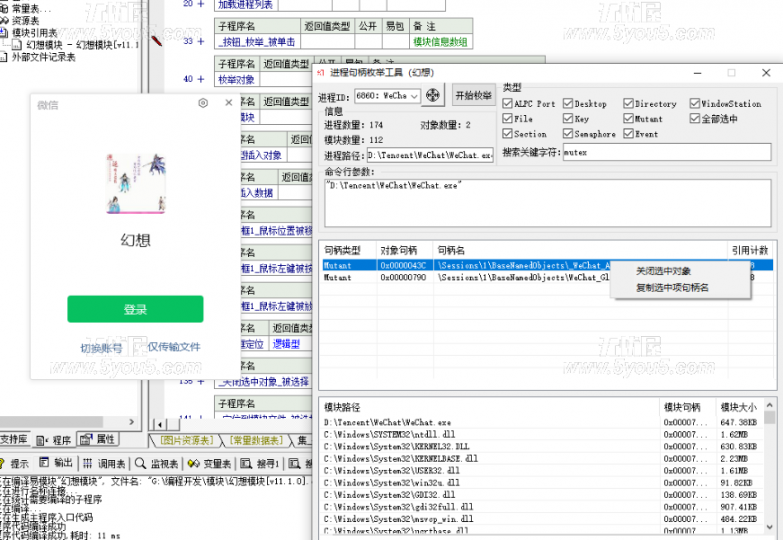Click the 搜寻1 search icon

246,464
